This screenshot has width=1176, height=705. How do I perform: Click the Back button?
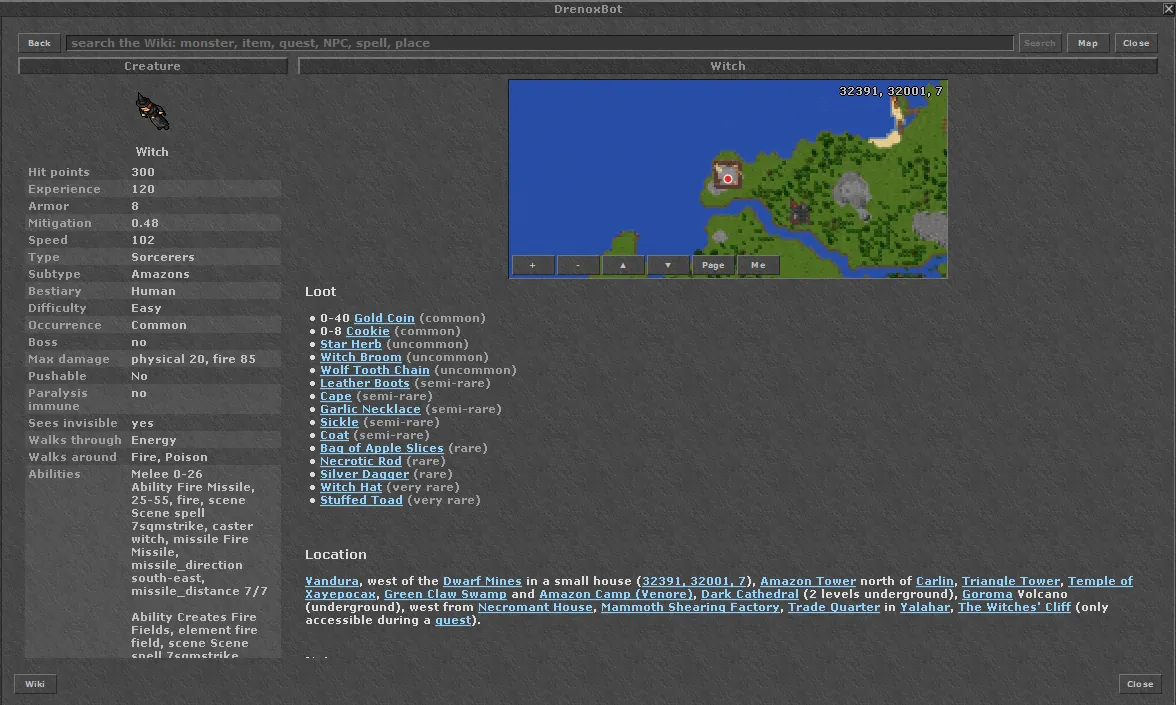pyautogui.click(x=39, y=44)
